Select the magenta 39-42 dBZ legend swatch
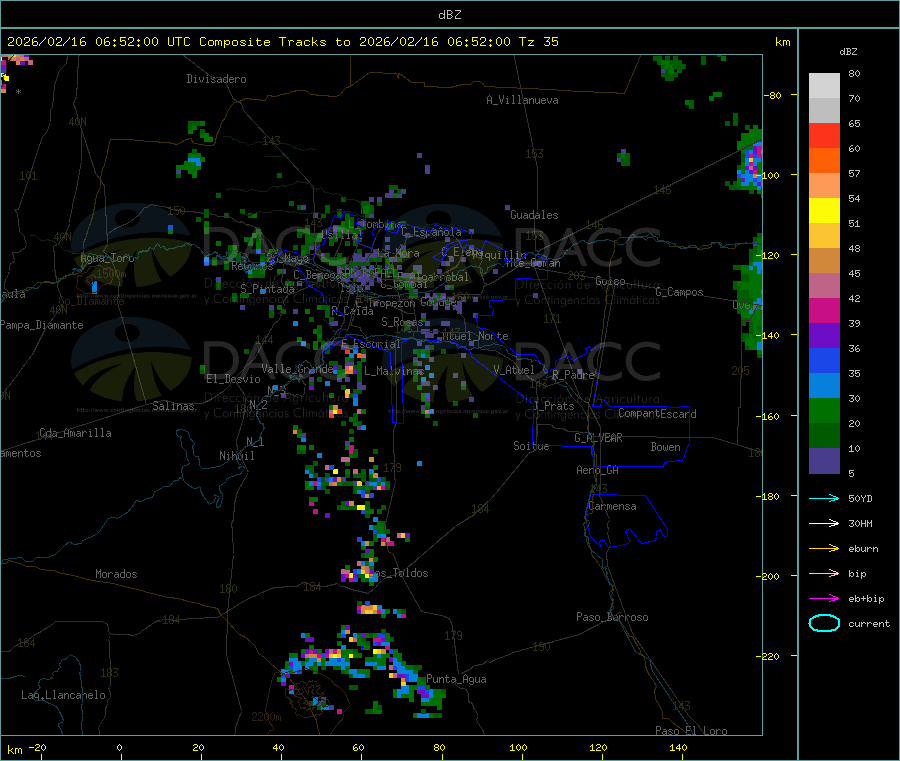Screen dimensions: 900x761 coord(824,310)
